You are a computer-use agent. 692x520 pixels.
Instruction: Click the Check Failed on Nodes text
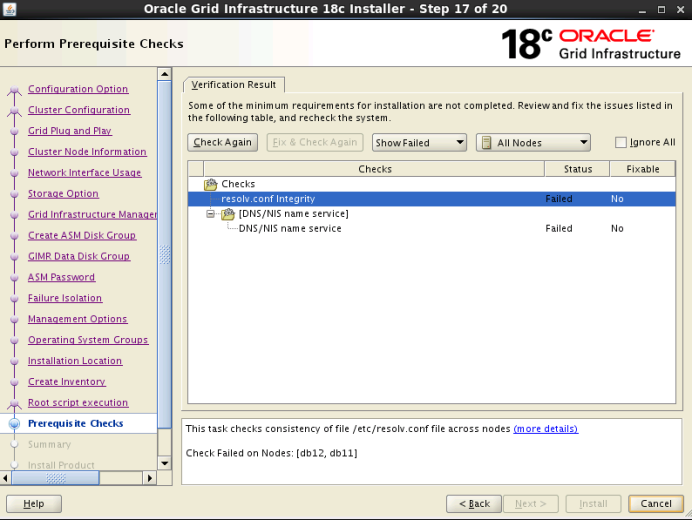pyautogui.click(x=271, y=453)
